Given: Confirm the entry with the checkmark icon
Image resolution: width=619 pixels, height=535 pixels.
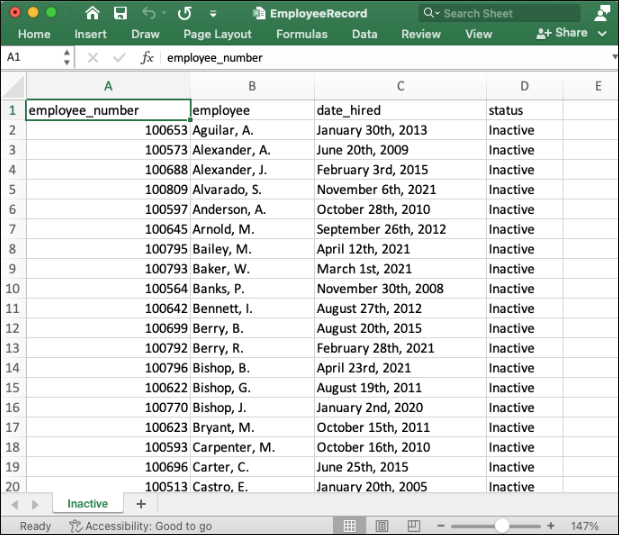Looking at the screenshot, I should tap(119, 58).
